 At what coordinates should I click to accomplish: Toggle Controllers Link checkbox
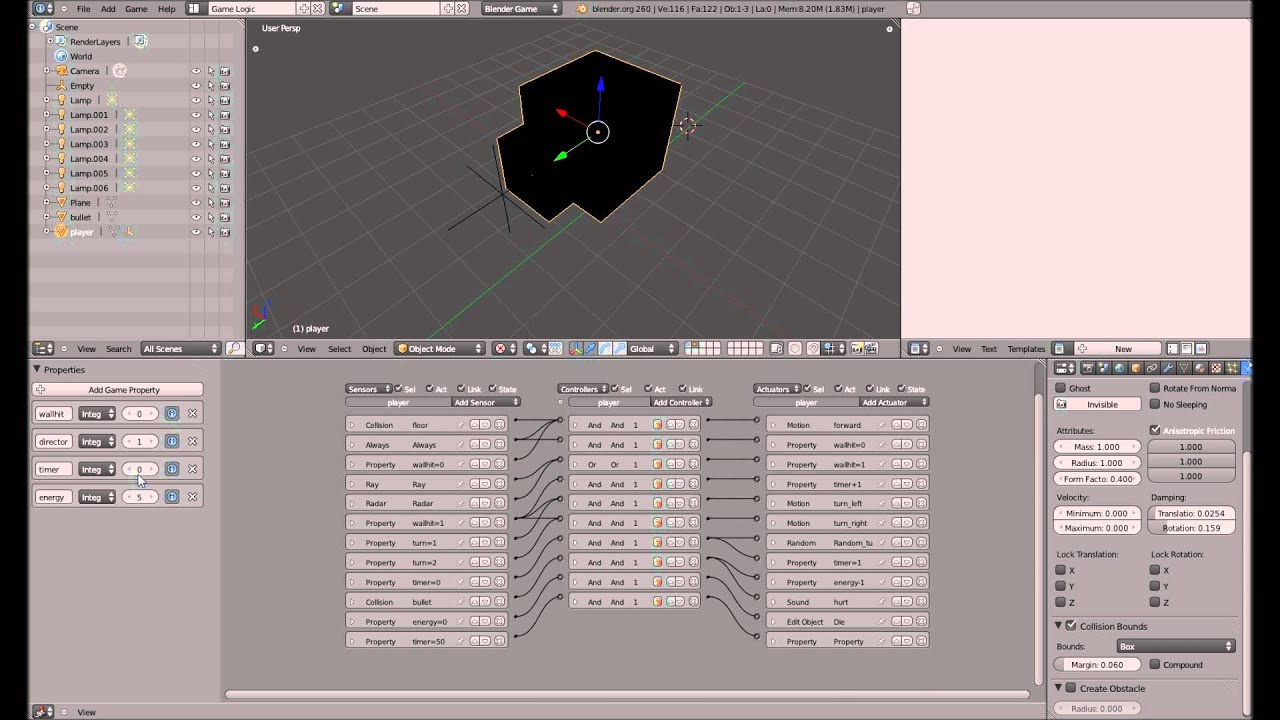pos(681,389)
